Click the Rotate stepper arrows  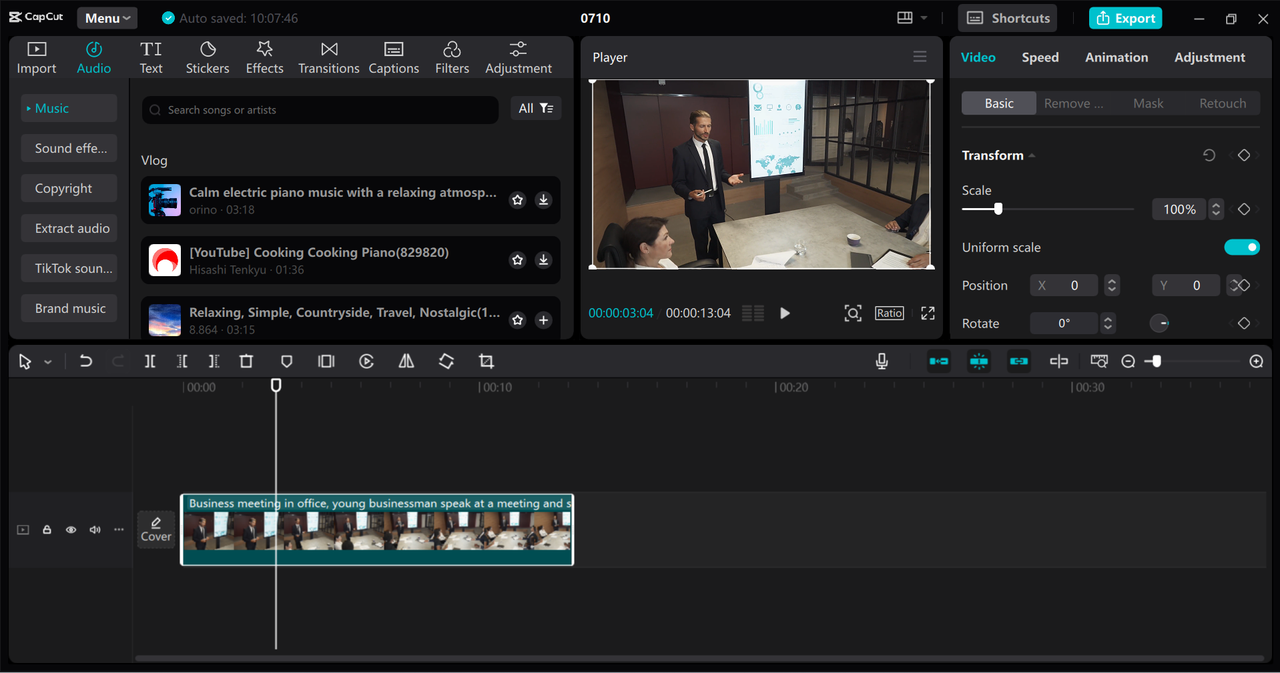(1107, 323)
